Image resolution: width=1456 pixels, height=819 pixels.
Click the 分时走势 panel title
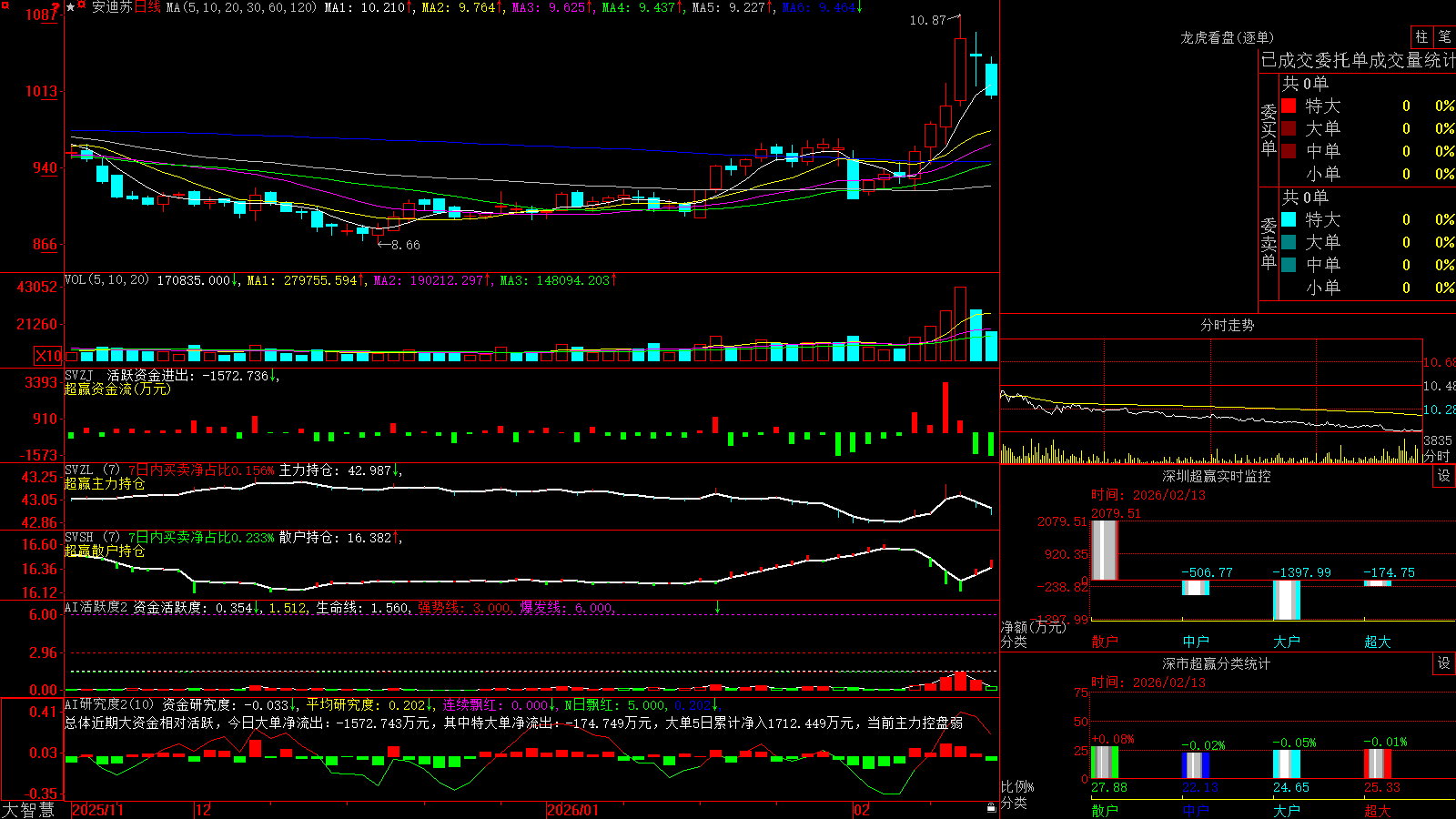point(1227,325)
